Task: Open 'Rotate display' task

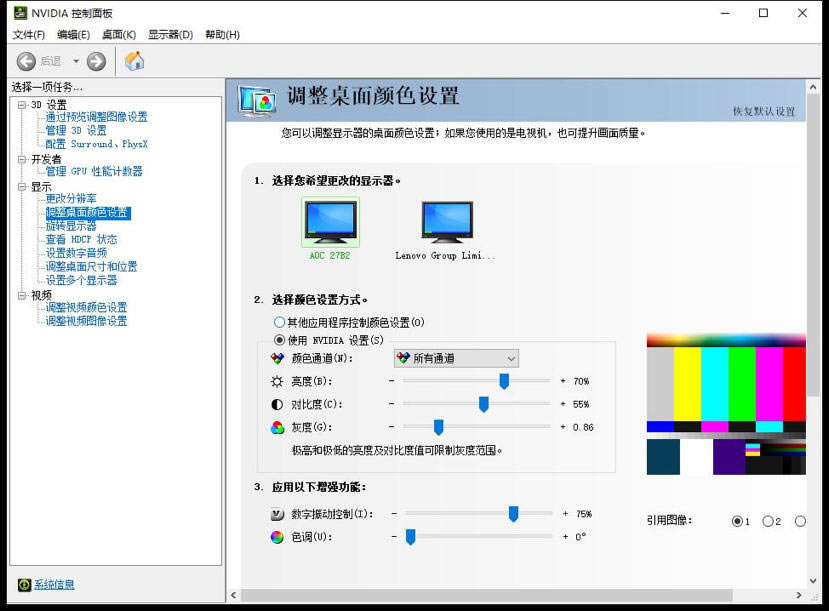Action: click(71, 226)
